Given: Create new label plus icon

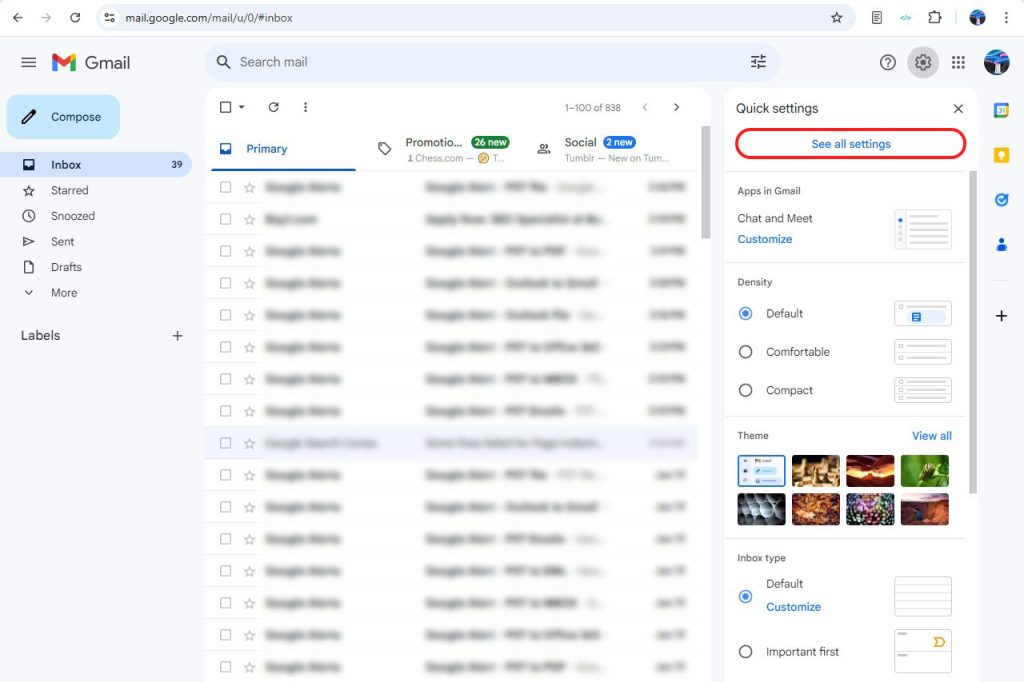Looking at the screenshot, I should (178, 336).
